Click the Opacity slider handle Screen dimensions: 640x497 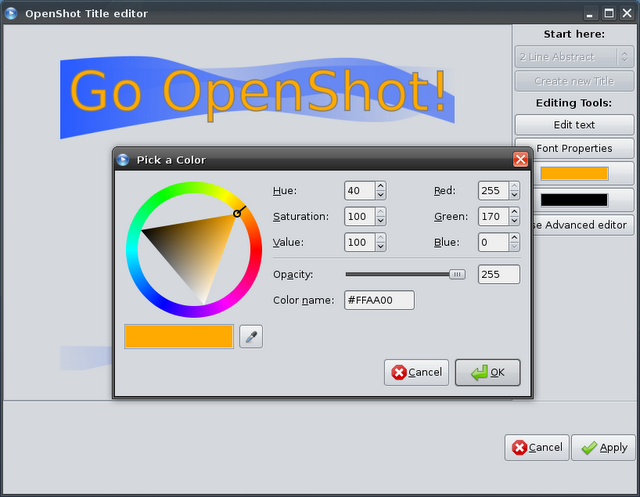[457, 274]
